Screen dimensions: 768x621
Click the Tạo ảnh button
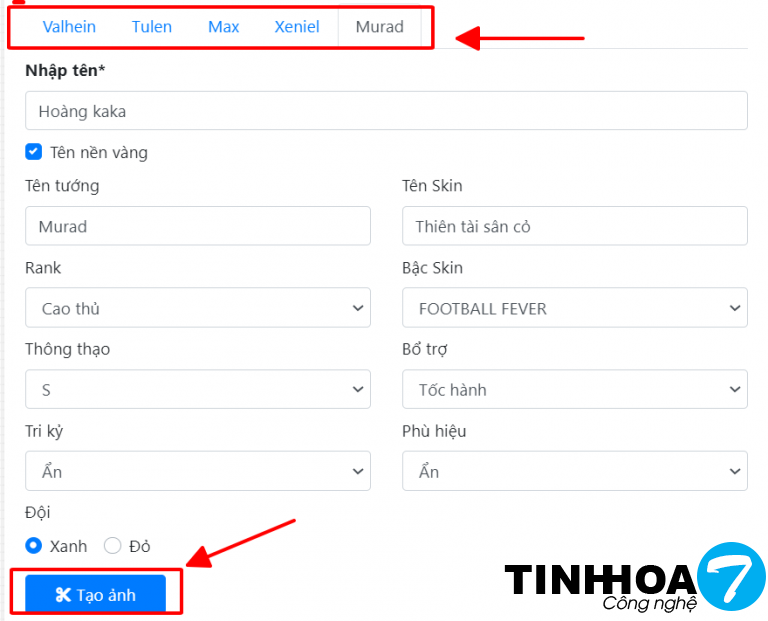(x=96, y=596)
